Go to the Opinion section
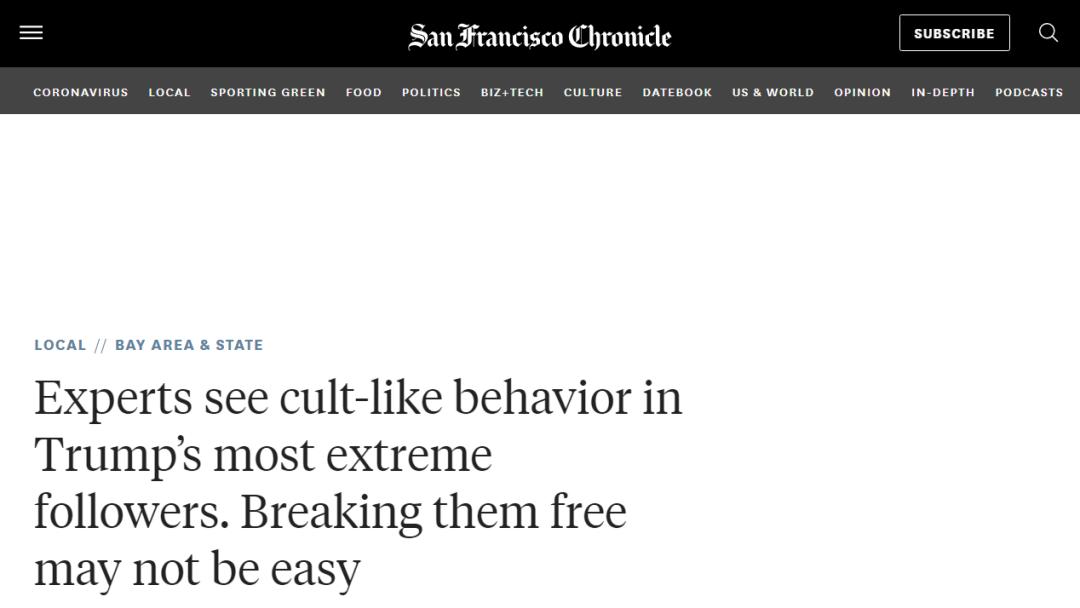The height and width of the screenshot is (608, 1080). (x=862, y=92)
